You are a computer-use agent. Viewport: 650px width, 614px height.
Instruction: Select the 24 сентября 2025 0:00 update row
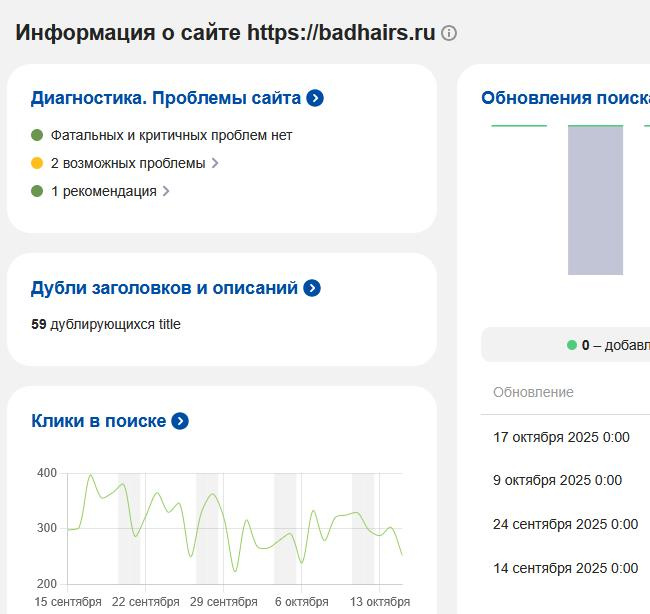click(x=565, y=524)
